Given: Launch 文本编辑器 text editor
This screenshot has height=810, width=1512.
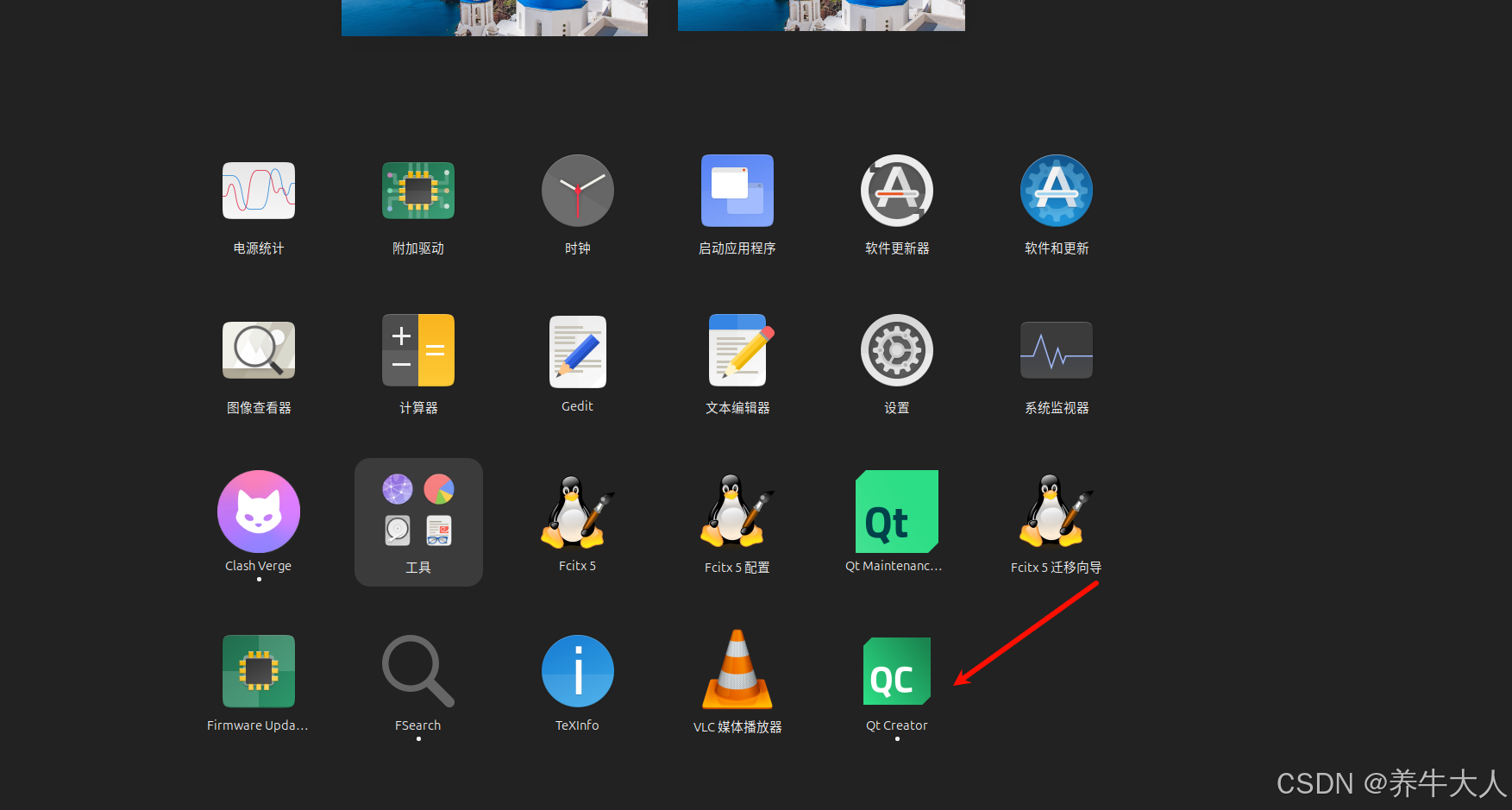Looking at the screenshot, I should pos(740,350).
